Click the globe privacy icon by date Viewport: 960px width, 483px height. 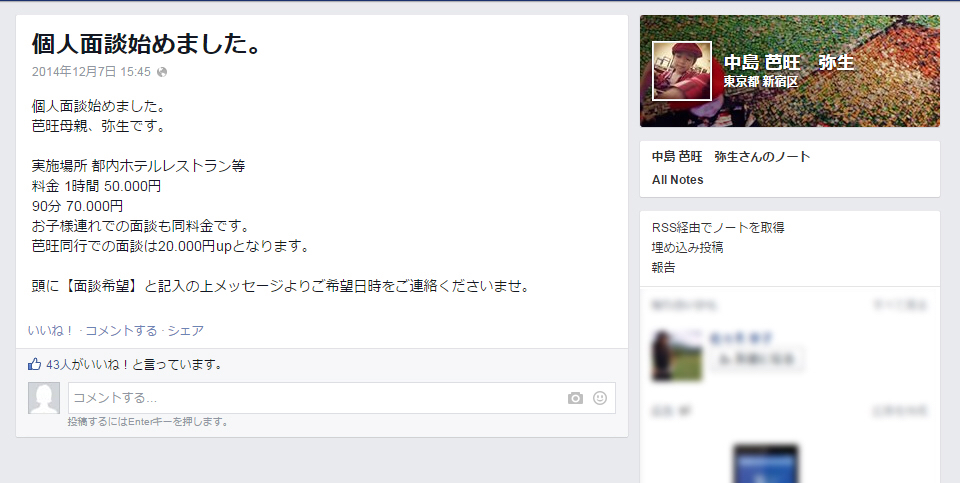tap(162, 72)
